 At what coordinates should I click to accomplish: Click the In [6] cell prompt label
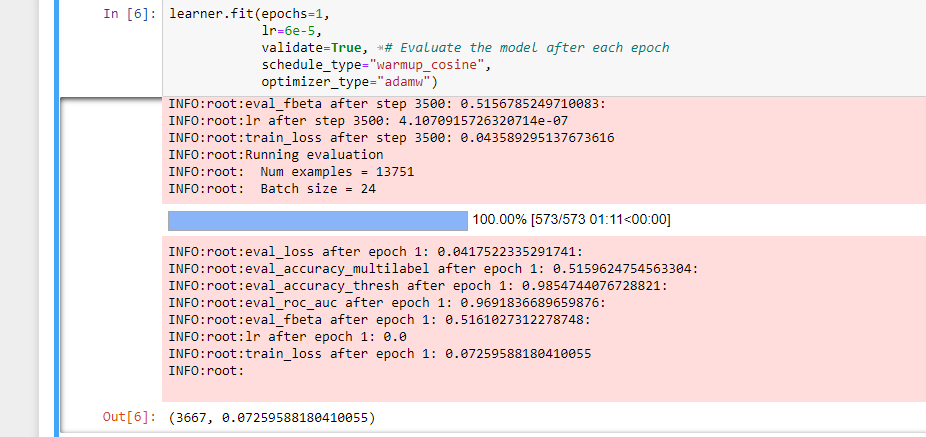[130, 14]
